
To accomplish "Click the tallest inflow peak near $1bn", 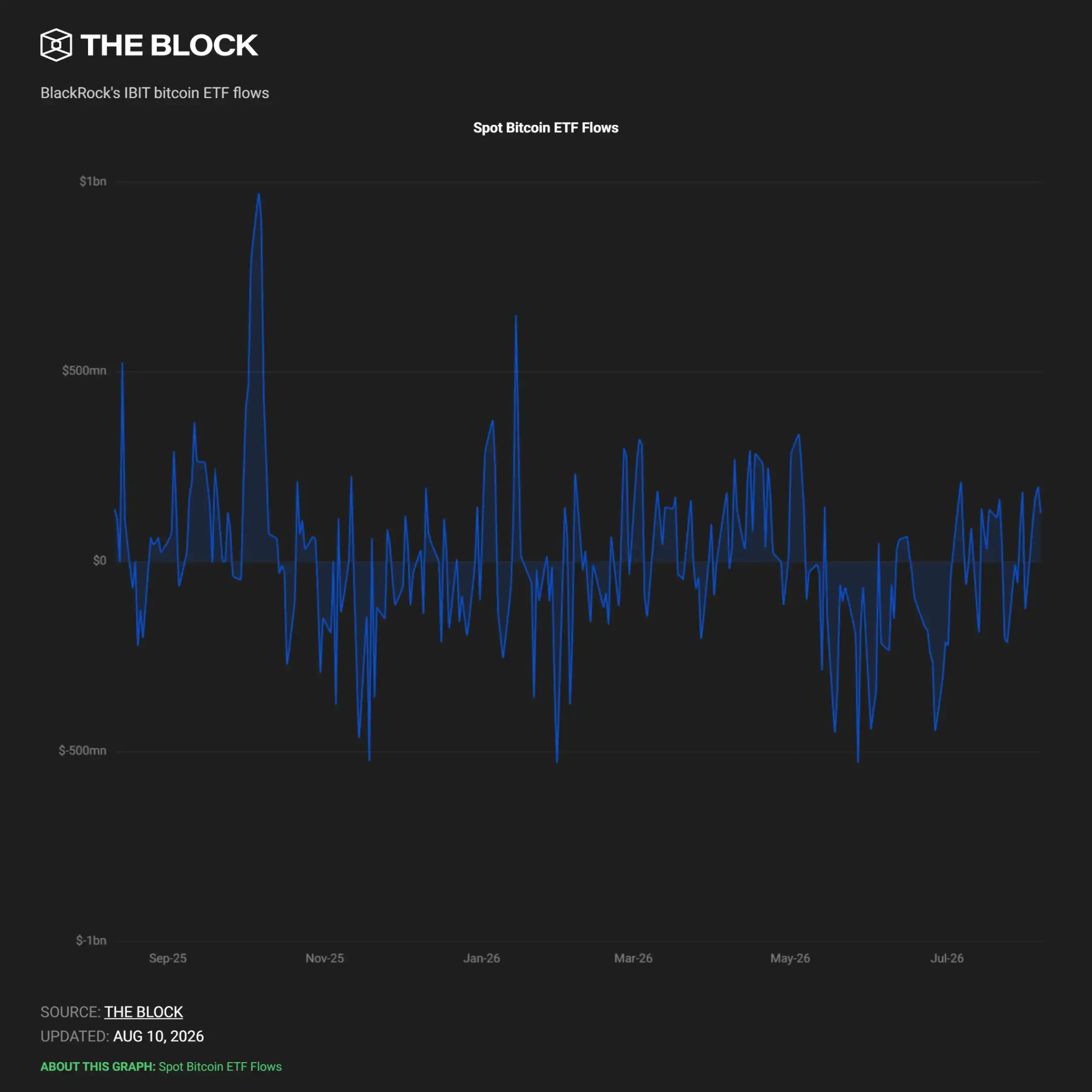I will click(x=259, y=195).
